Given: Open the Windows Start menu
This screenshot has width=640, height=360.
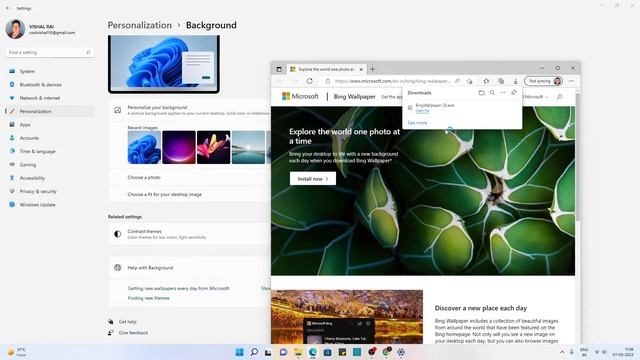Looking at the screenshot, I should [x=240, y=352].
